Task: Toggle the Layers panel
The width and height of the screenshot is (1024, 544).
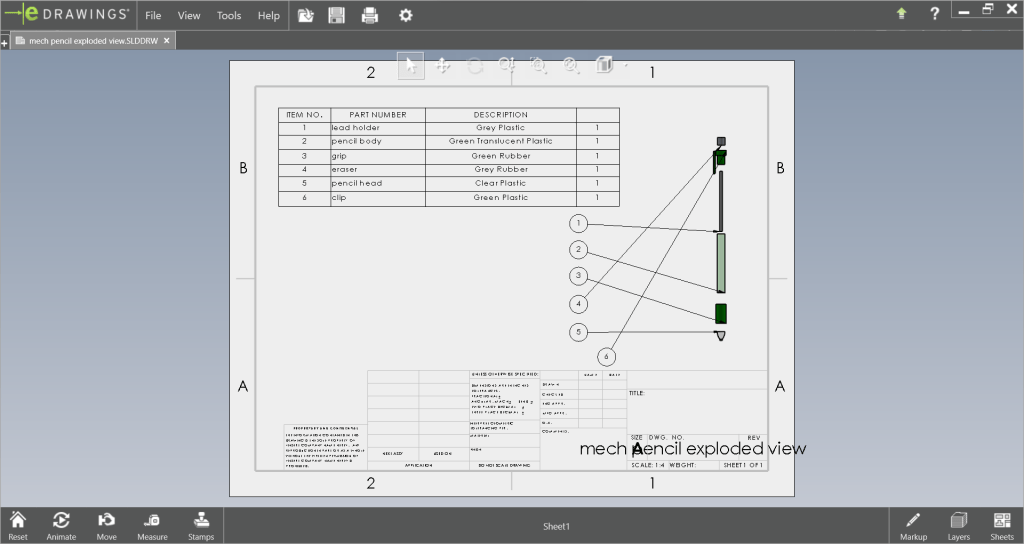Action: [x=958, y=525]
